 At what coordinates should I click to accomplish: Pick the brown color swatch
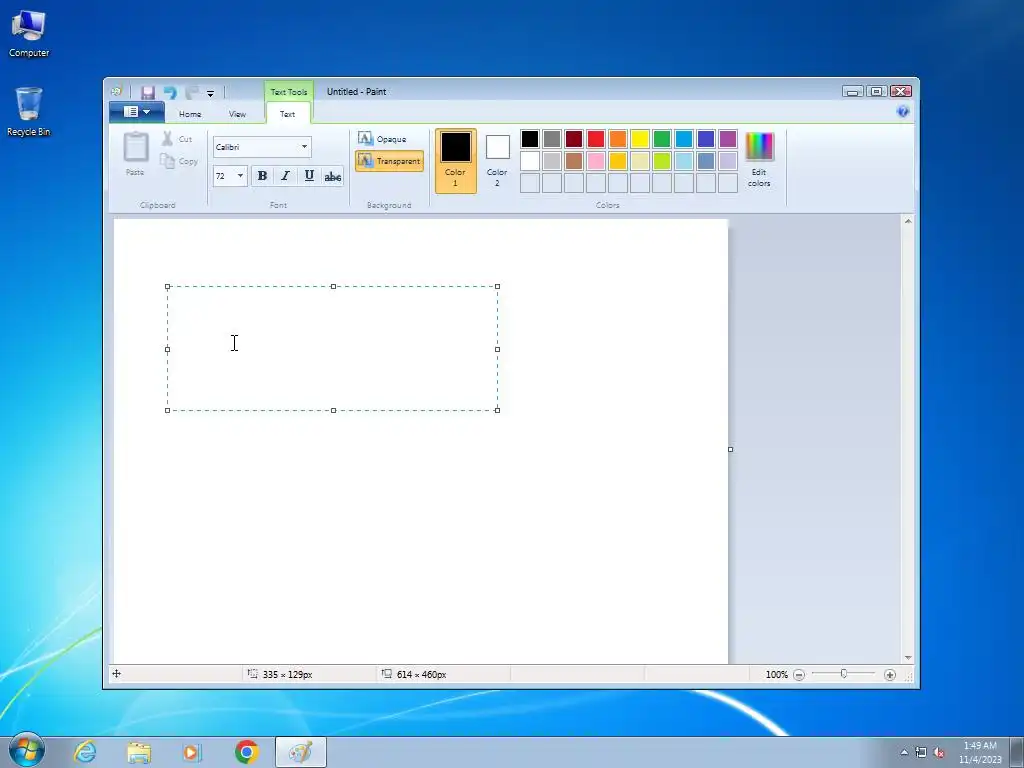point(573,161)
